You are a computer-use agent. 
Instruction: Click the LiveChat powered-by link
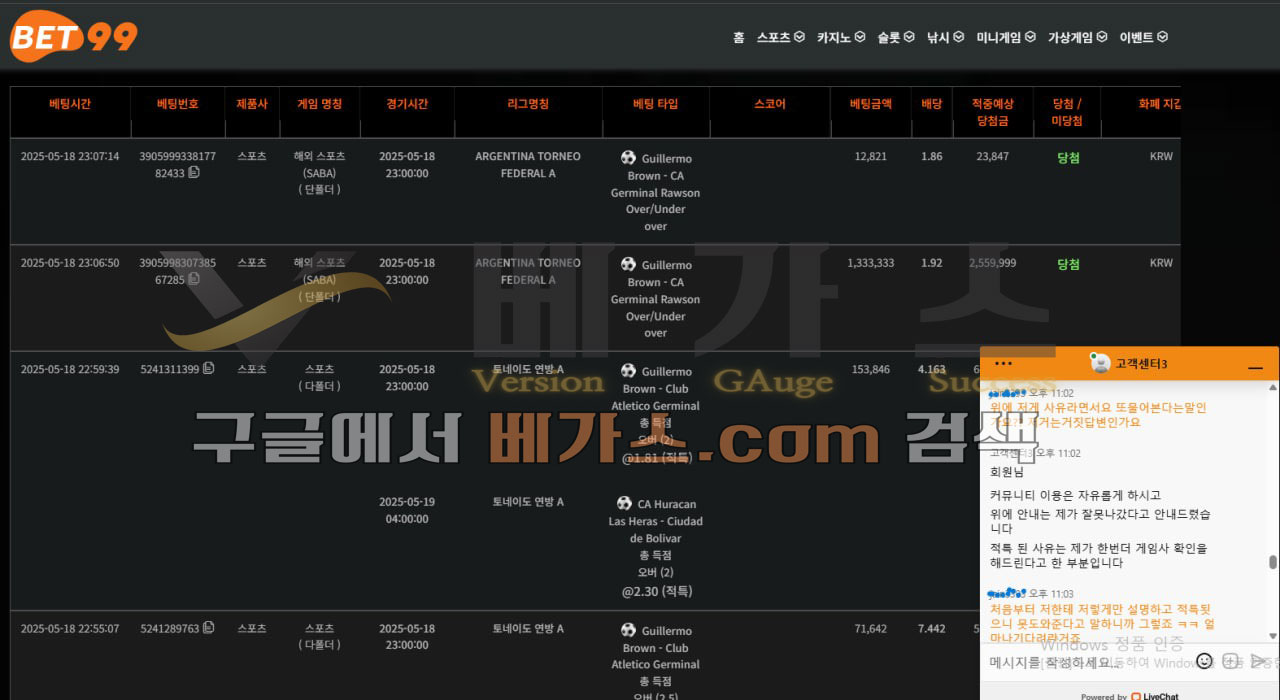click(1130, 696)
